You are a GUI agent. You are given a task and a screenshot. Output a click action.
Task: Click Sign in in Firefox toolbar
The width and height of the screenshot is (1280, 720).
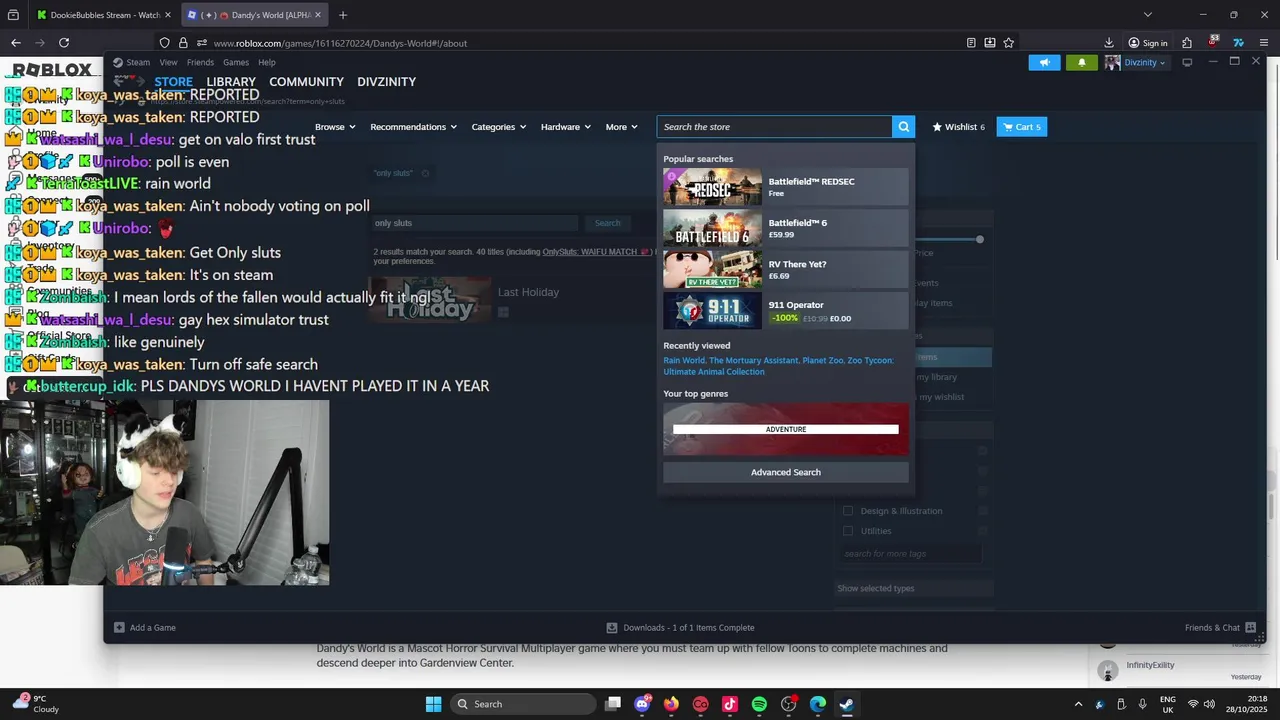point(1148,43)
